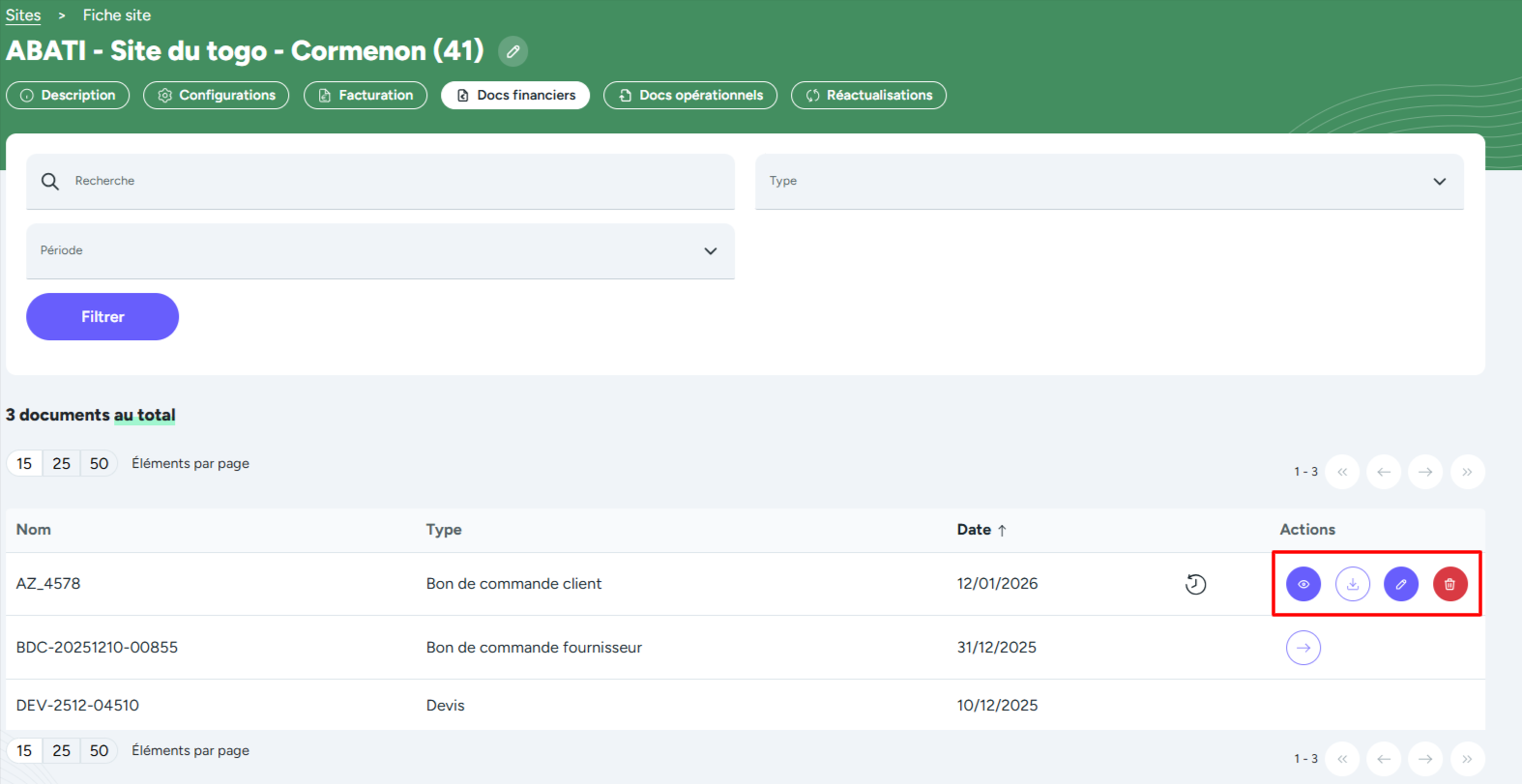
Task: Click the pencil icon beside the site title
Action: (512, 51)
